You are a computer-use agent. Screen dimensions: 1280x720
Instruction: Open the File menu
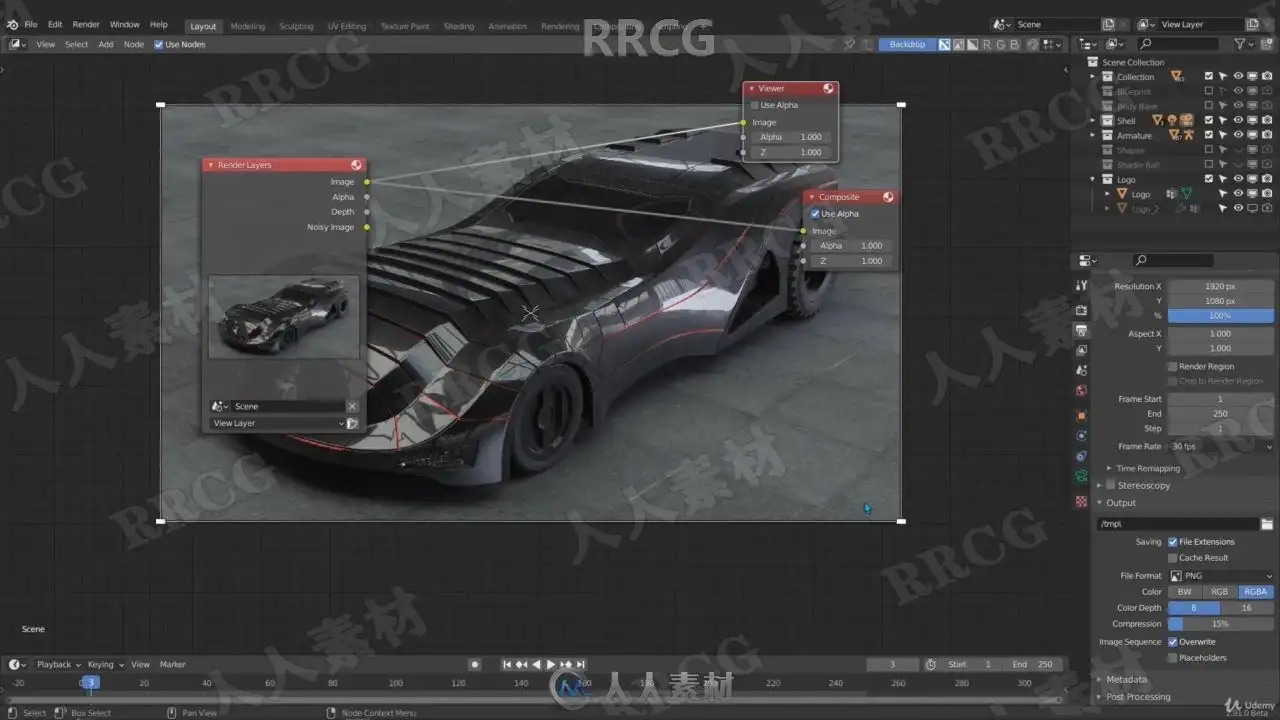pos(31,24)
